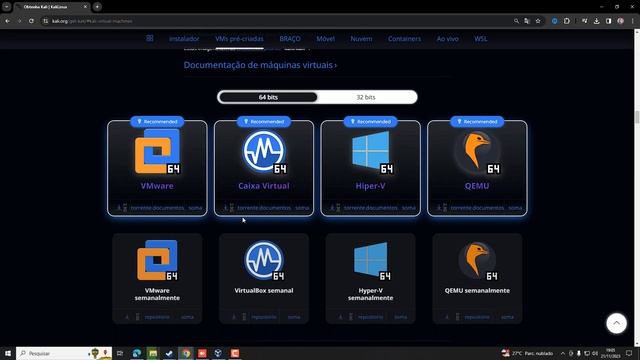This screenshot has height=360, width=640.
Task: Open the Containers nav item
Action: (x=404, y=39)
